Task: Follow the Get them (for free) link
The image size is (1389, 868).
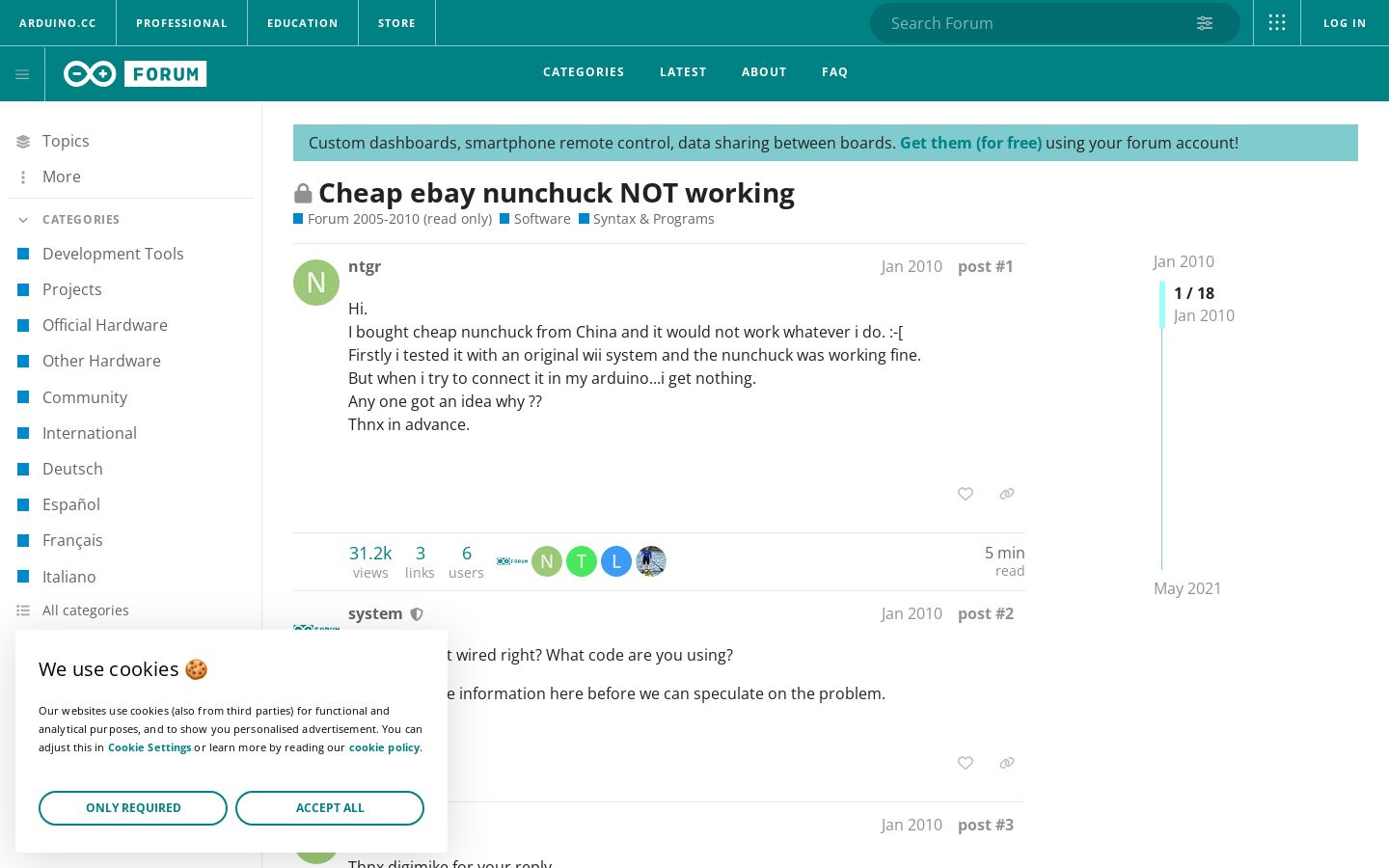Action: coord(970,143)
